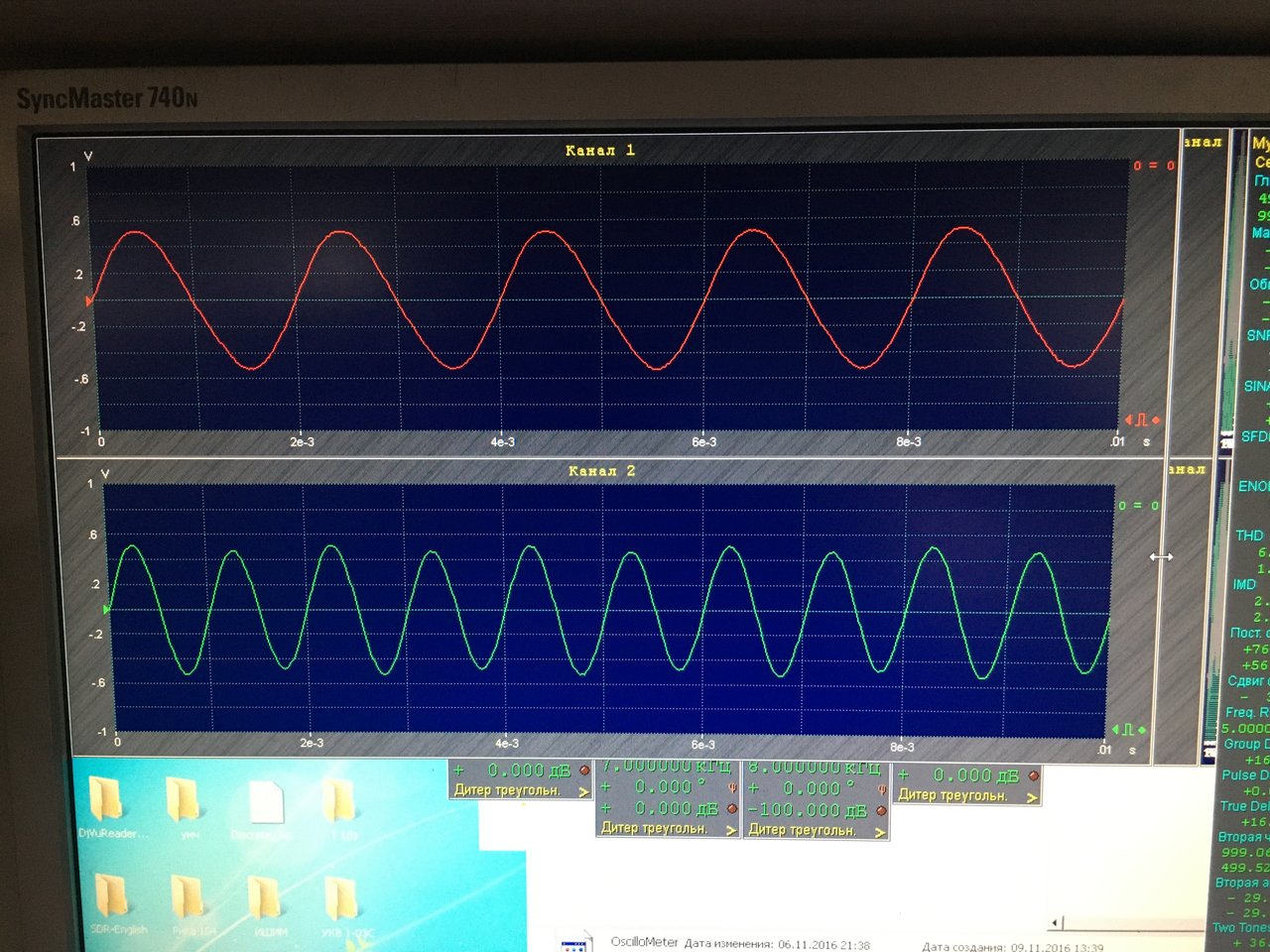Click 'Дитер треугольн.' label in rightmost panel
The image size is (1270, 952).
tap(952, 795)
